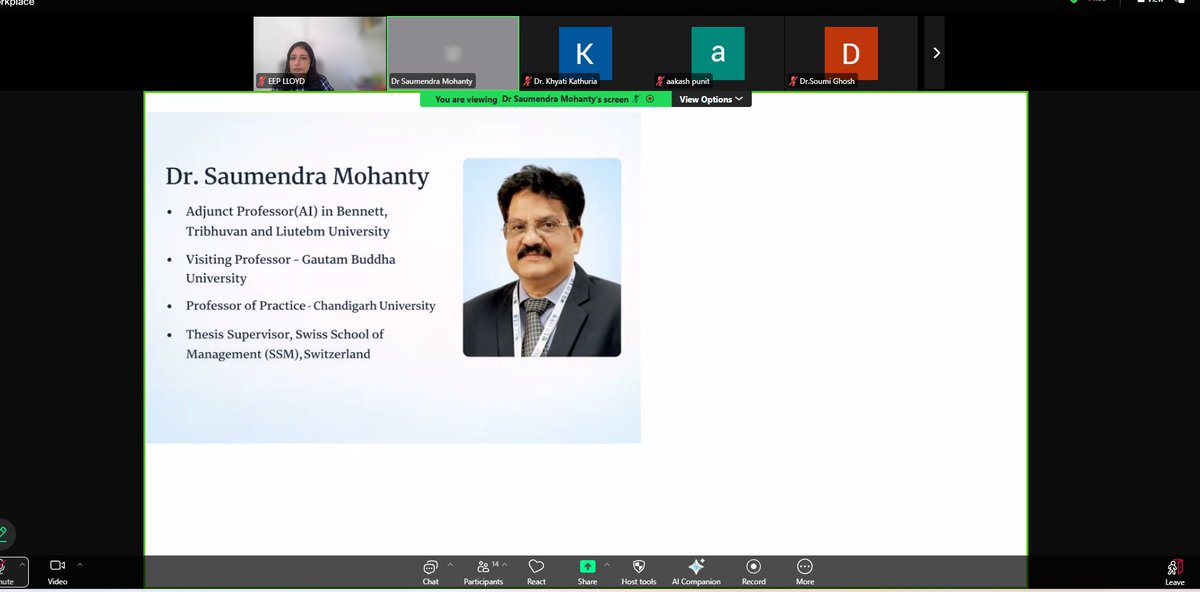Open the View Options dropdown
This screenshot has width=1200, height=592.
(711, 99)
